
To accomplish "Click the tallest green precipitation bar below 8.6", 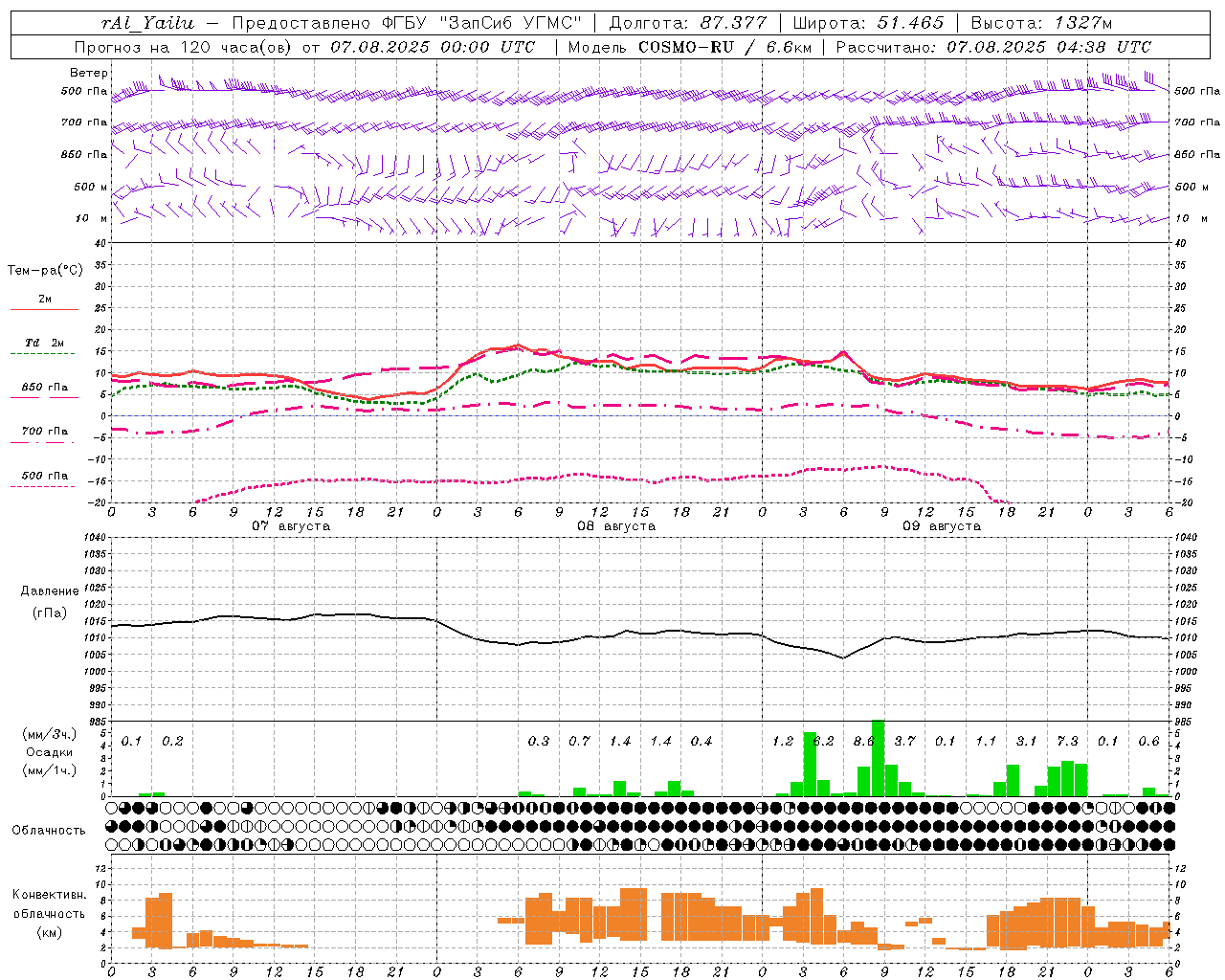I will pyautogui.click(x=878, y=758).
